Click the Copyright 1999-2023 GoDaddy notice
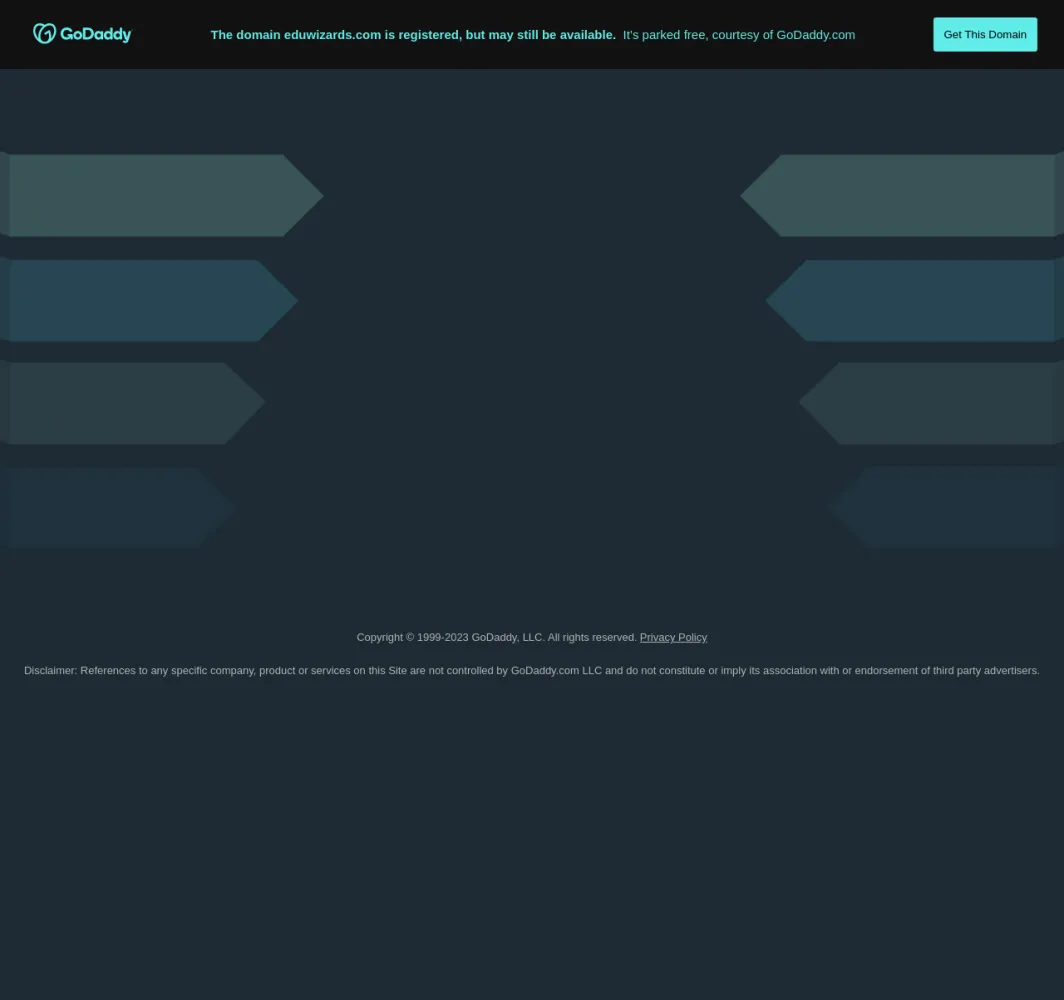This screenshot has width=1064, height=1000. click(497, 637)
